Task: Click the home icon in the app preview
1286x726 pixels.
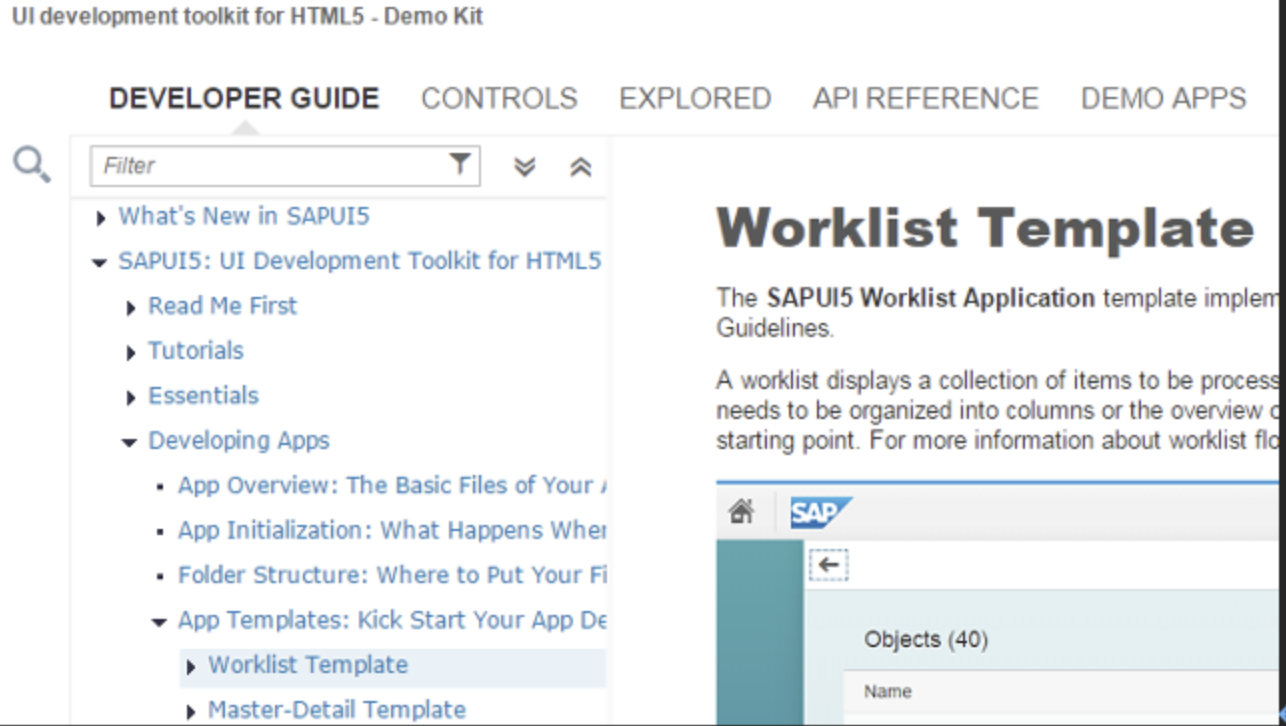Action: [x=741, y=513]
